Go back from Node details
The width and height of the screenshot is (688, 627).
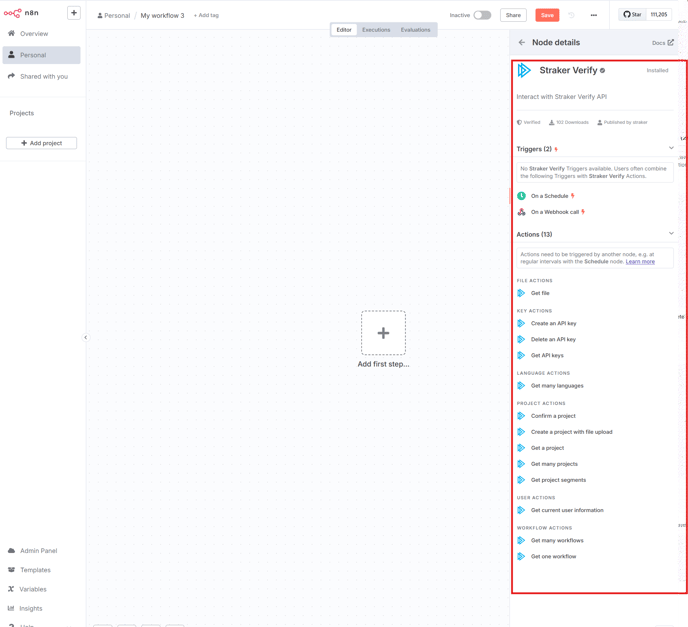point(522,43)
